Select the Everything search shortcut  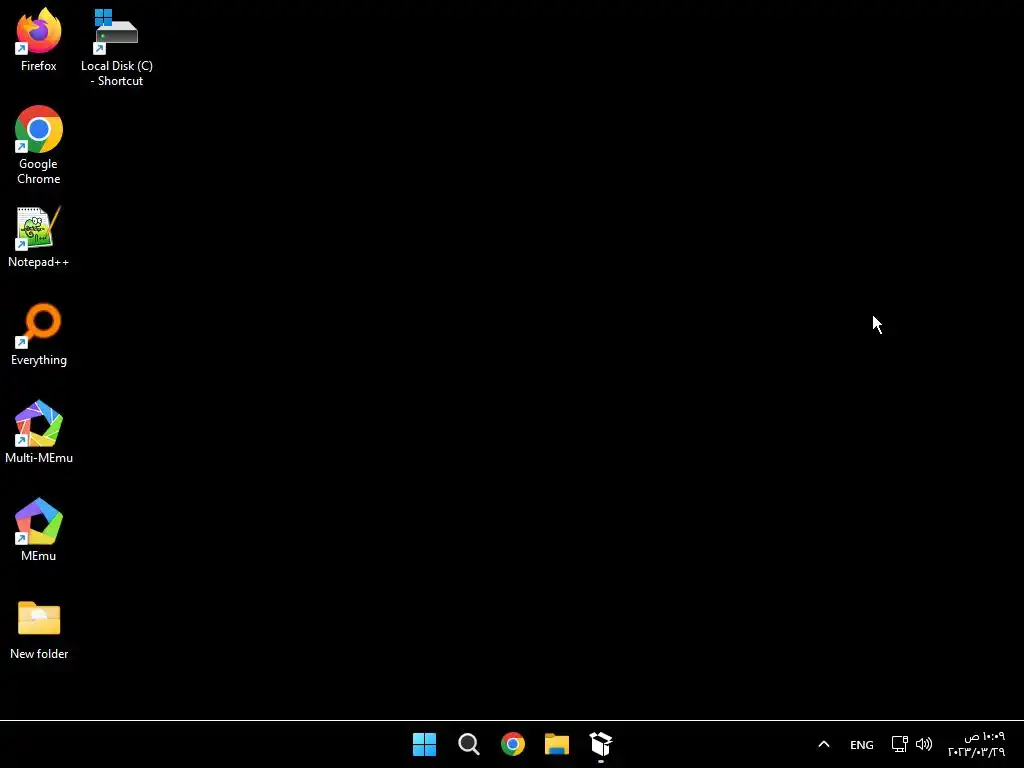click(x=39, y=334)
